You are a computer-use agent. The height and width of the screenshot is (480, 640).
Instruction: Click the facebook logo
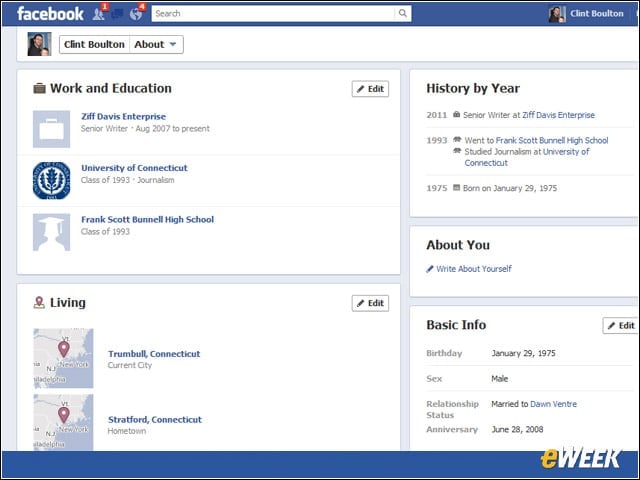(50, 14)
